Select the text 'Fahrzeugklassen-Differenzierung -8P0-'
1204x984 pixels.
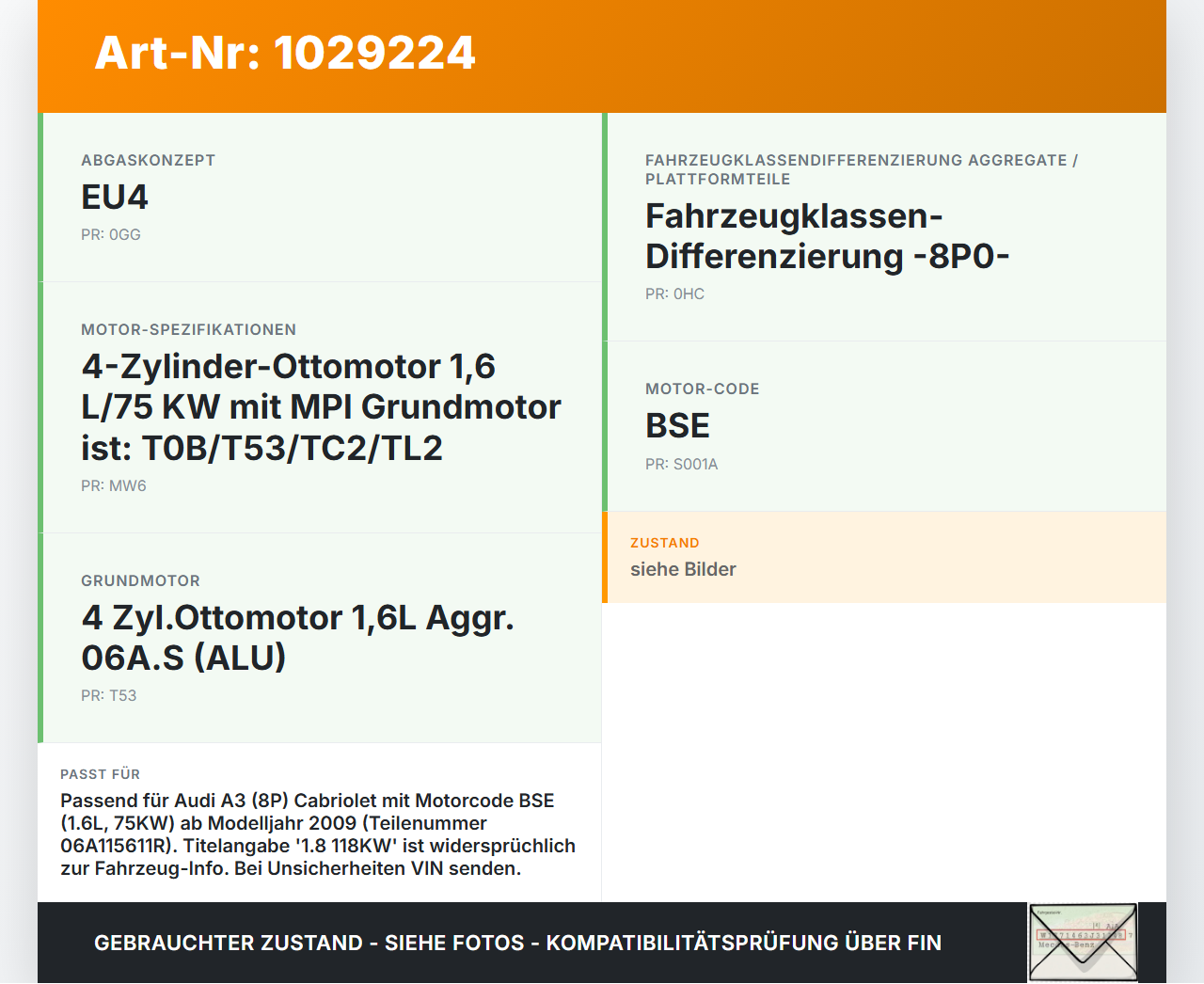coord(827,234)
